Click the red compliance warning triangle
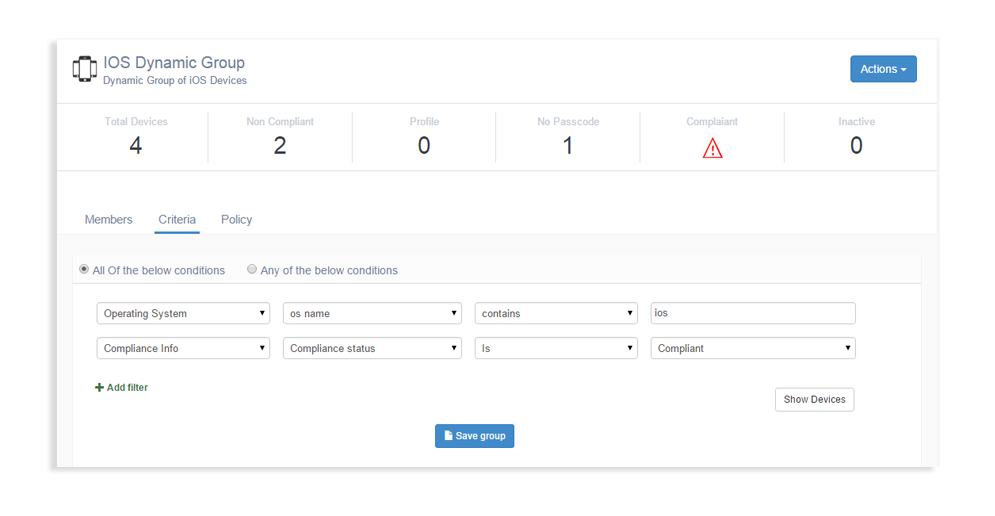This screenshot has width=995, height=516. (712, 148)
